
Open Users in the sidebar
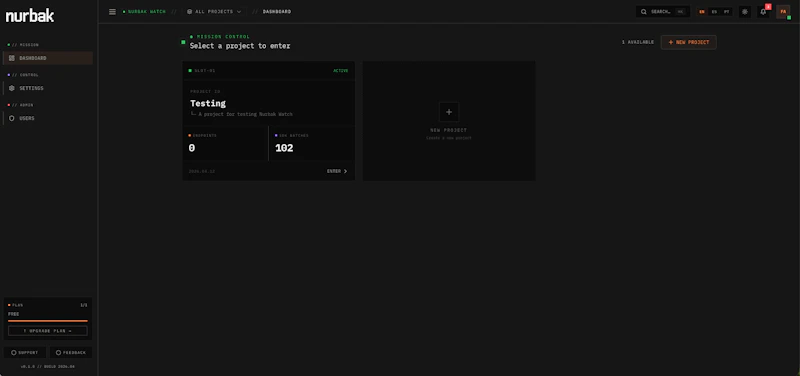point(48,118)
